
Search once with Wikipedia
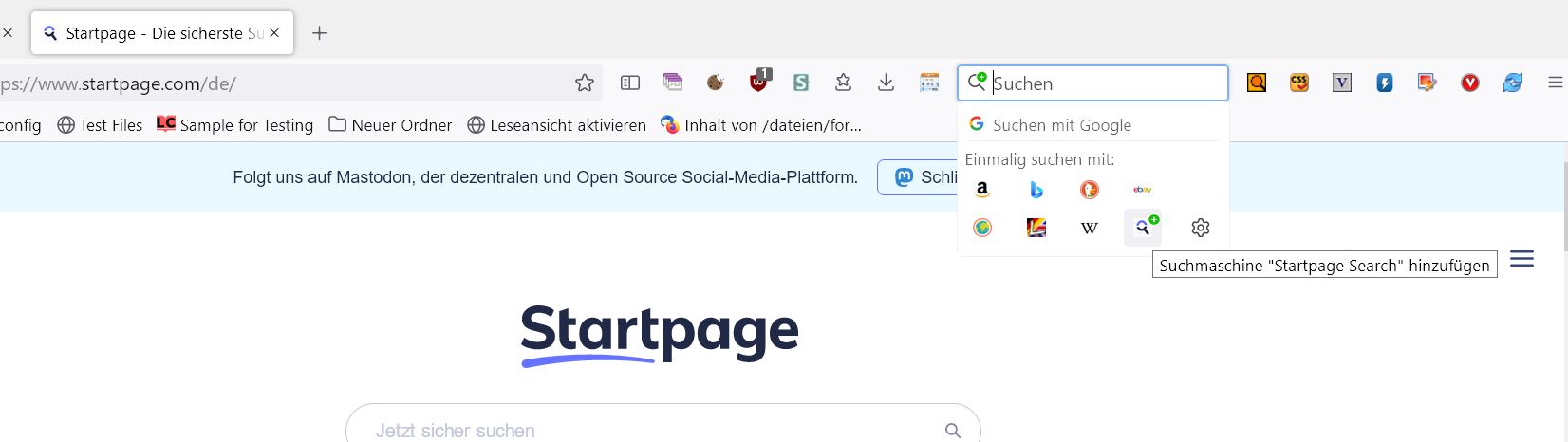point(1090,228)
